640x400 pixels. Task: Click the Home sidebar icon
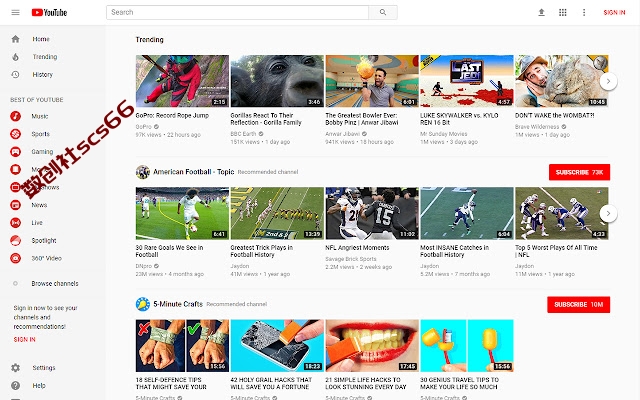coord(16,39)
